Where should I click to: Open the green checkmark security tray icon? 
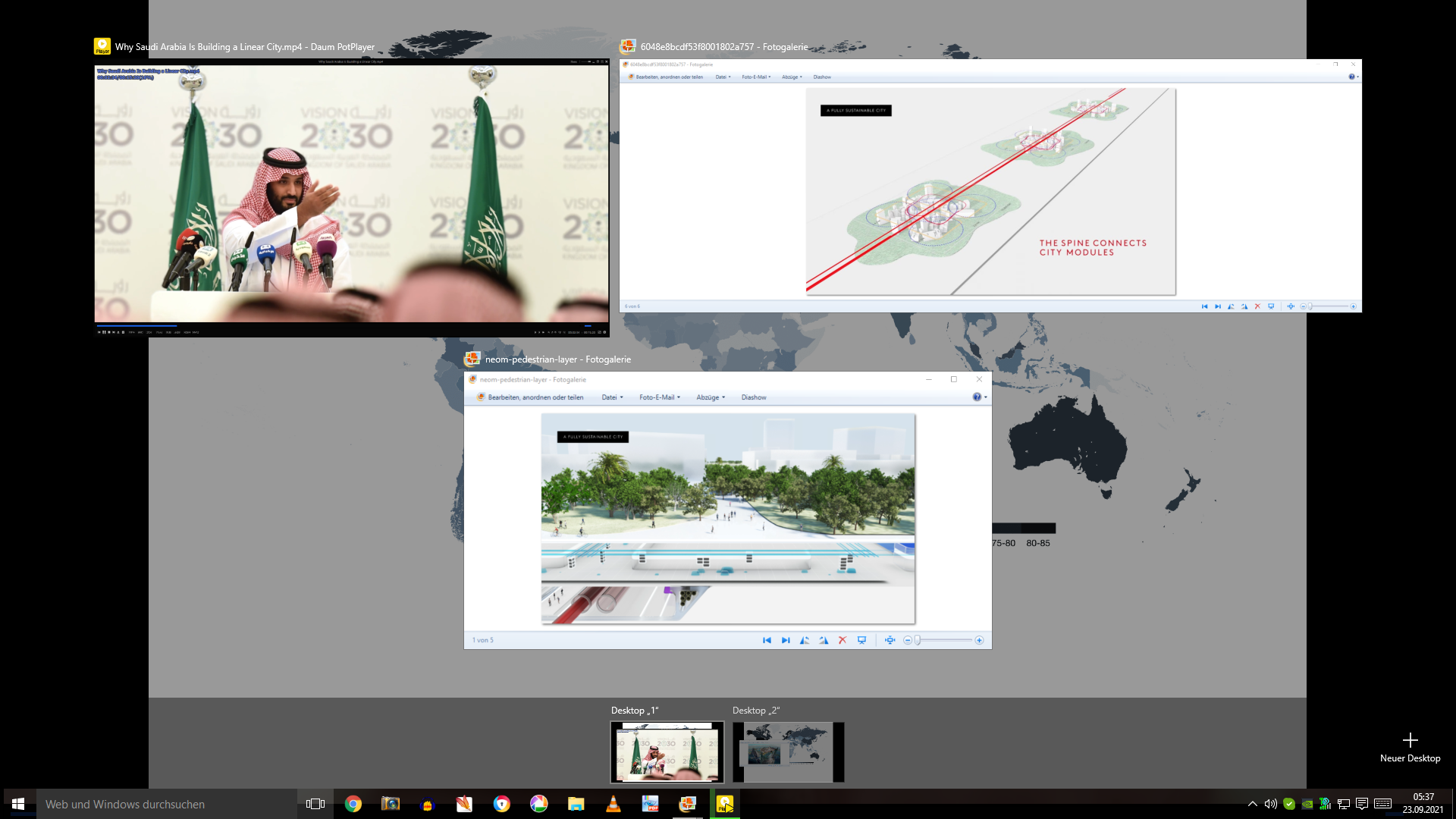1289,804
